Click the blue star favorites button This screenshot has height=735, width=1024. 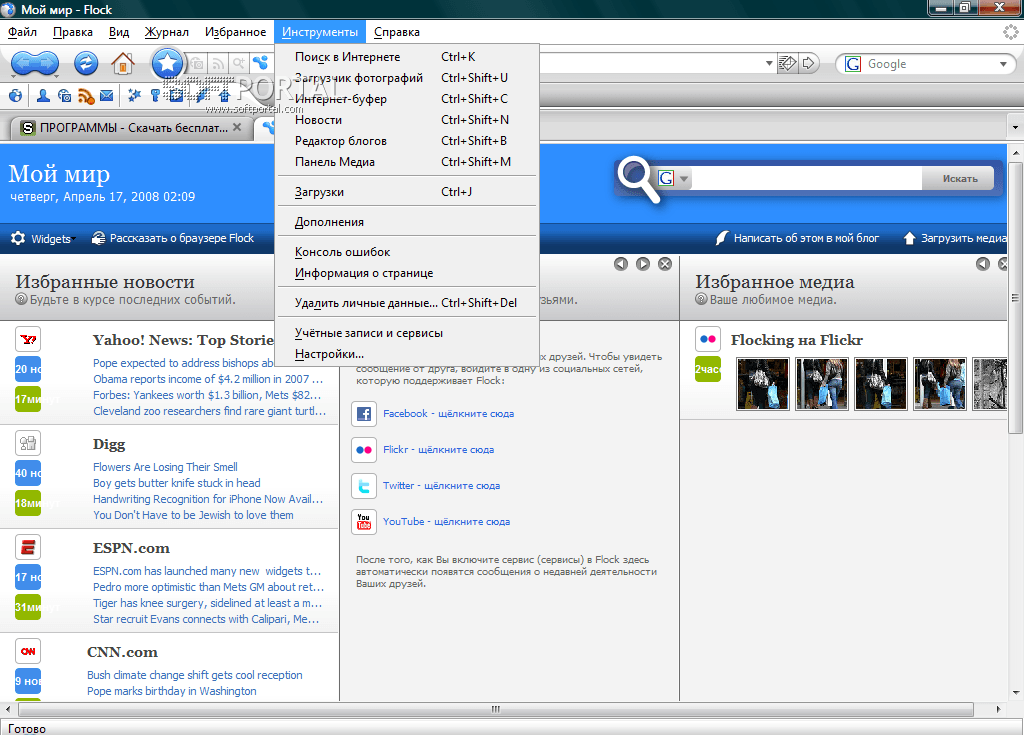167,63
